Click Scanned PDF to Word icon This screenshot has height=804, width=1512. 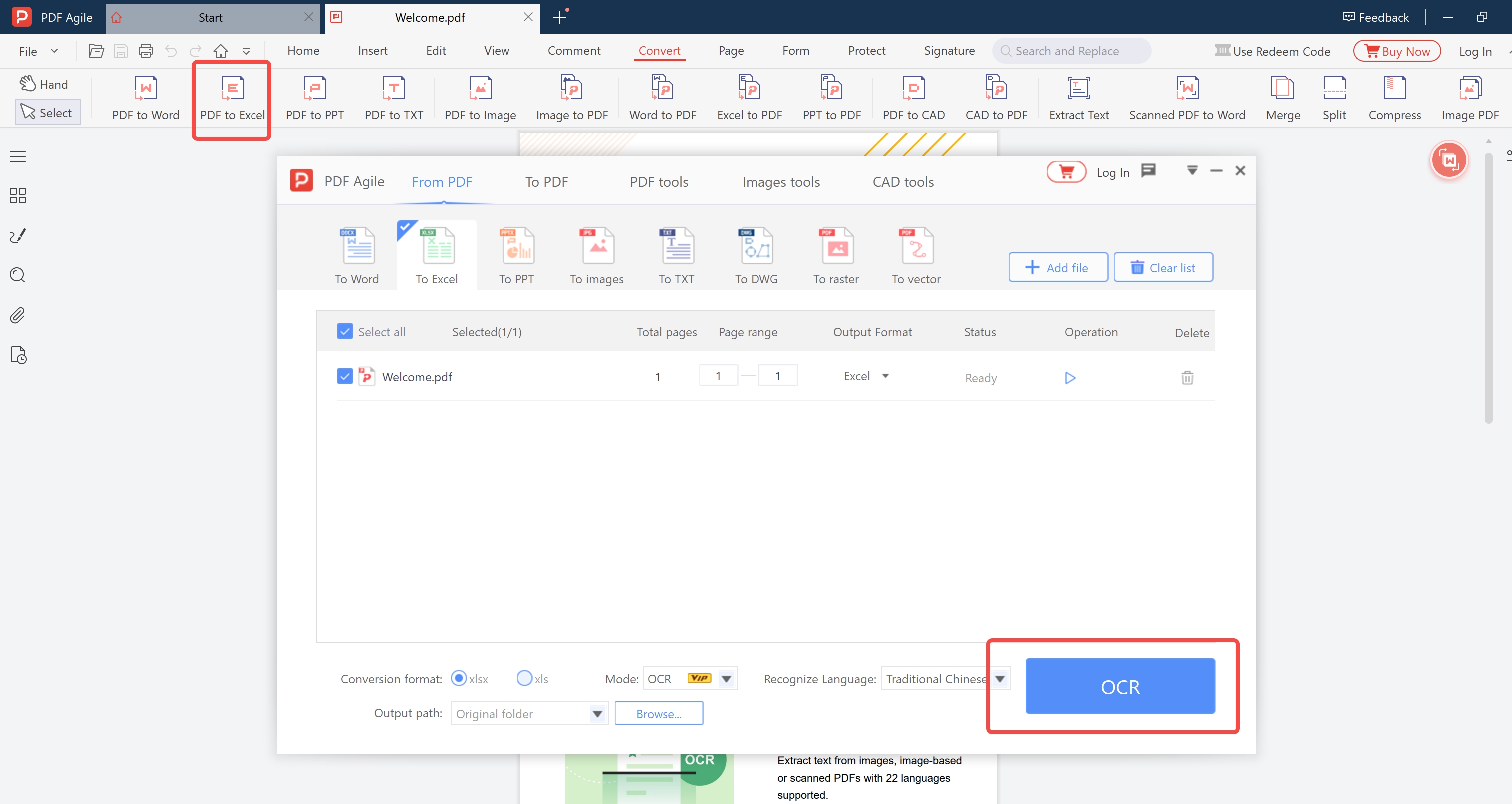[1187, 88]
